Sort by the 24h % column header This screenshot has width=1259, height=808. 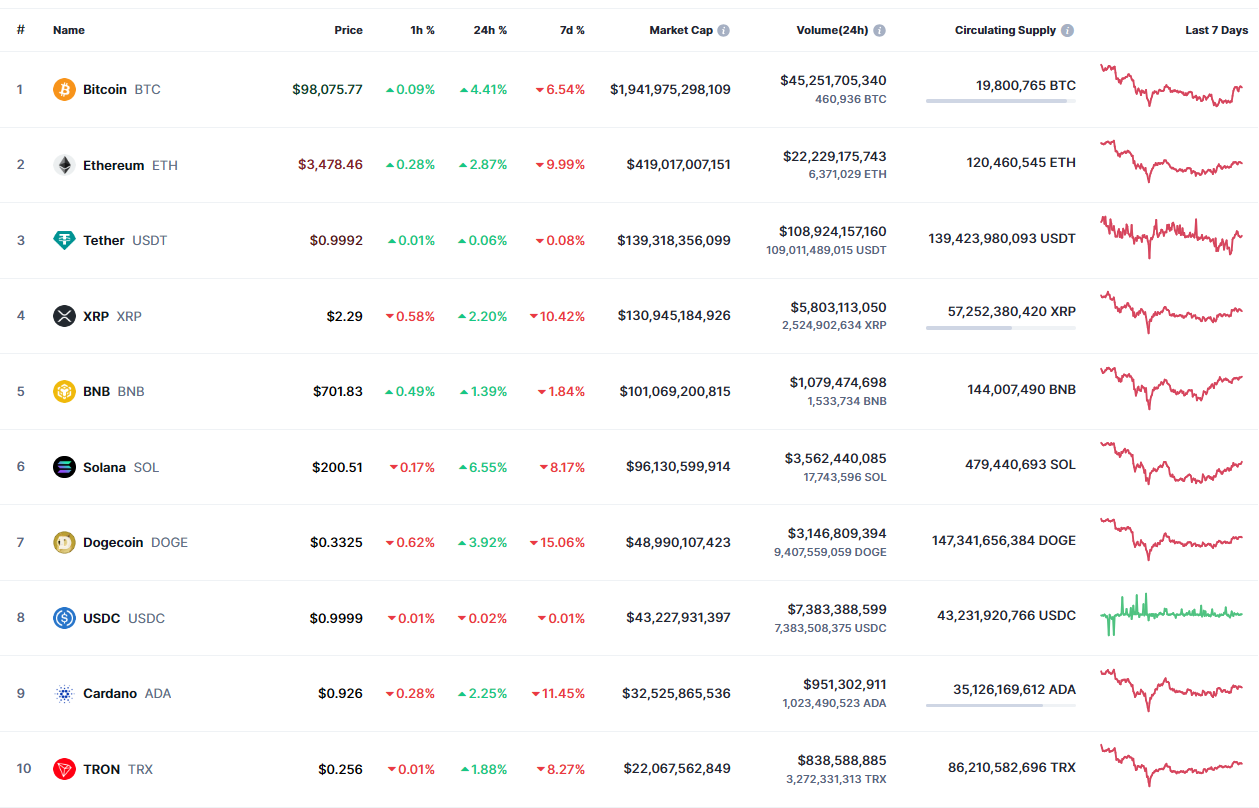(490, 30)
